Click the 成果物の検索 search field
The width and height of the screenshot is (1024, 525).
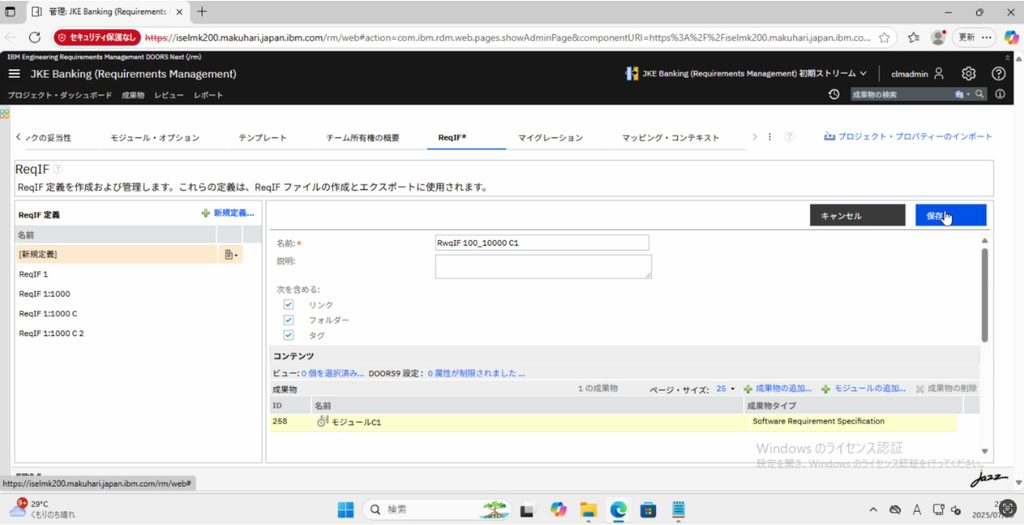tap(901, 95)
